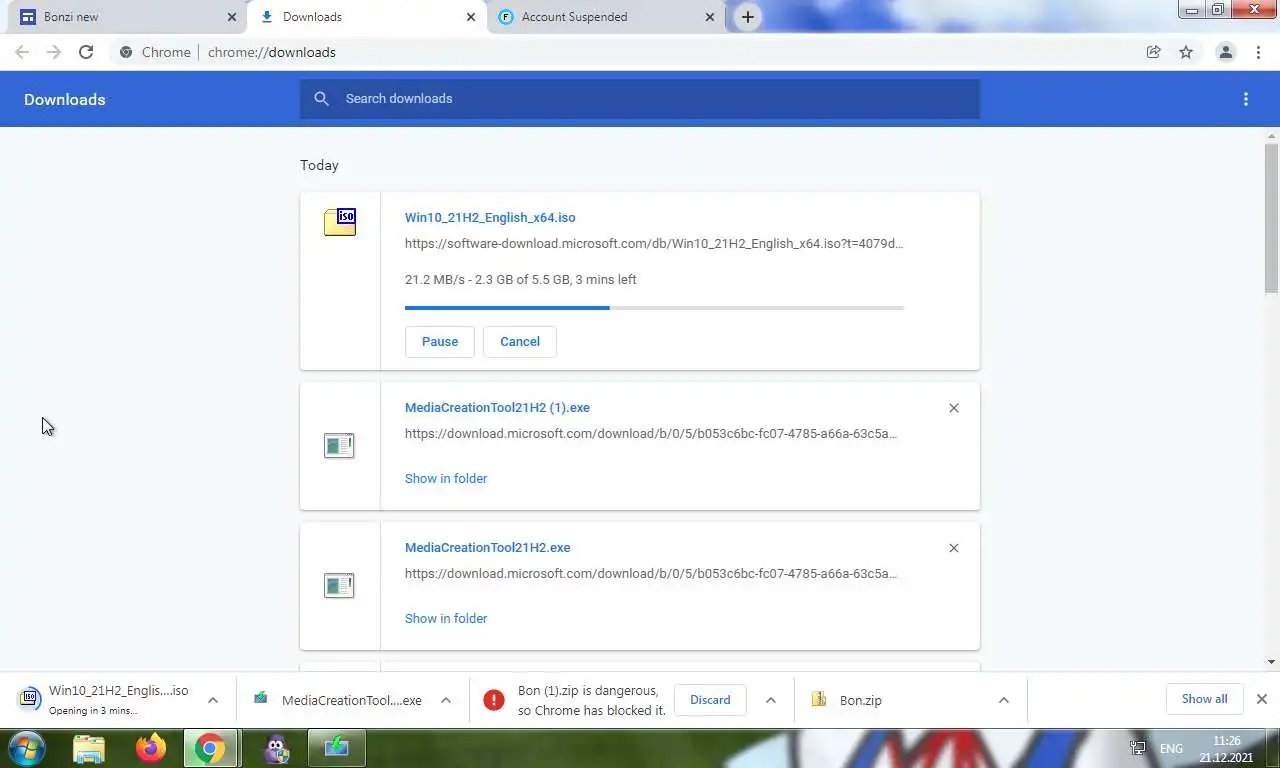Click MediaCreationTool21H2 (1).exe file icon
Image resolution: width=1280 pixels, height=768 pixels.
[x=339, y=446]
